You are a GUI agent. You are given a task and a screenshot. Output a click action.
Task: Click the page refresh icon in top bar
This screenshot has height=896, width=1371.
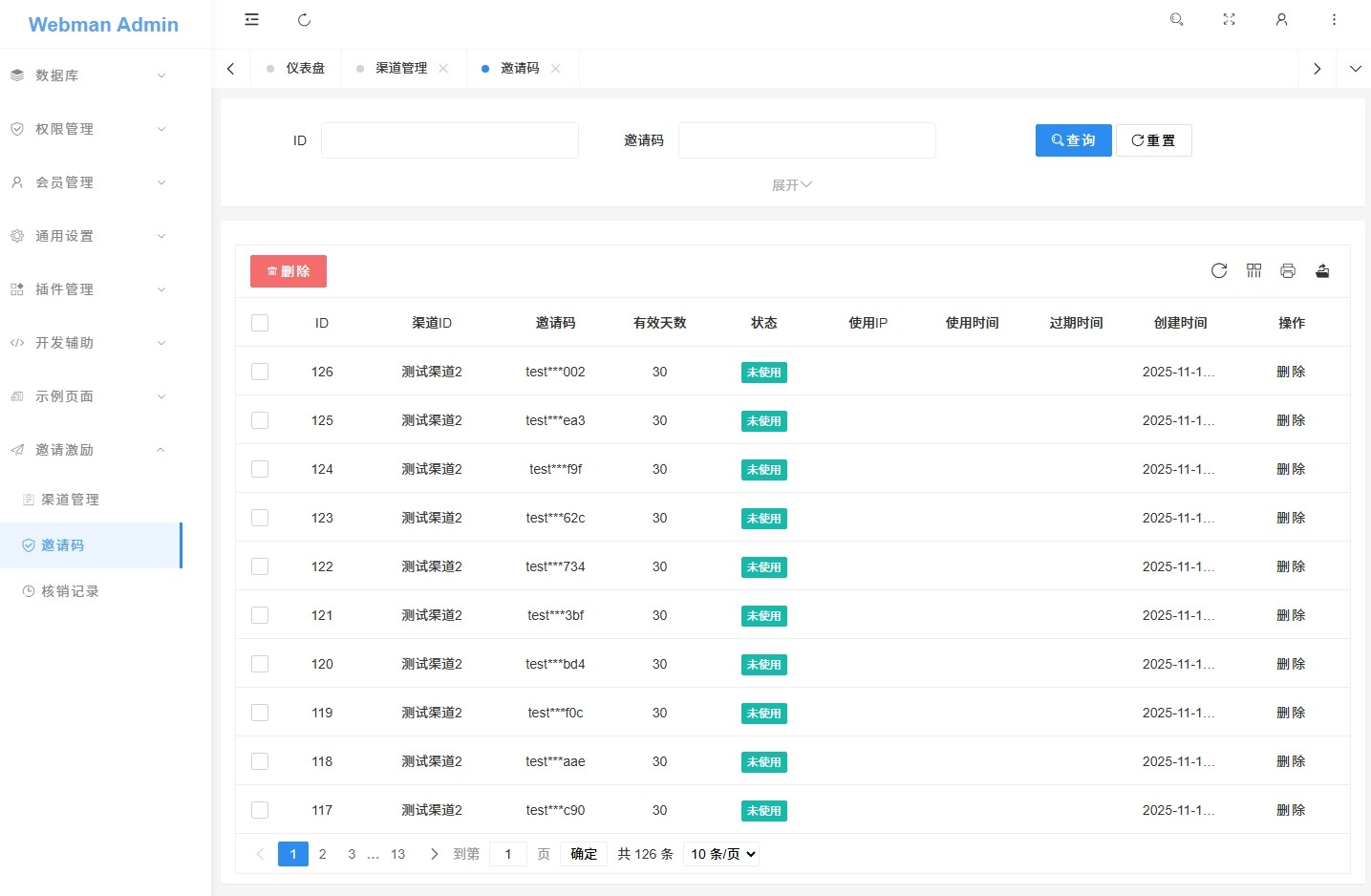pos(304,20)
